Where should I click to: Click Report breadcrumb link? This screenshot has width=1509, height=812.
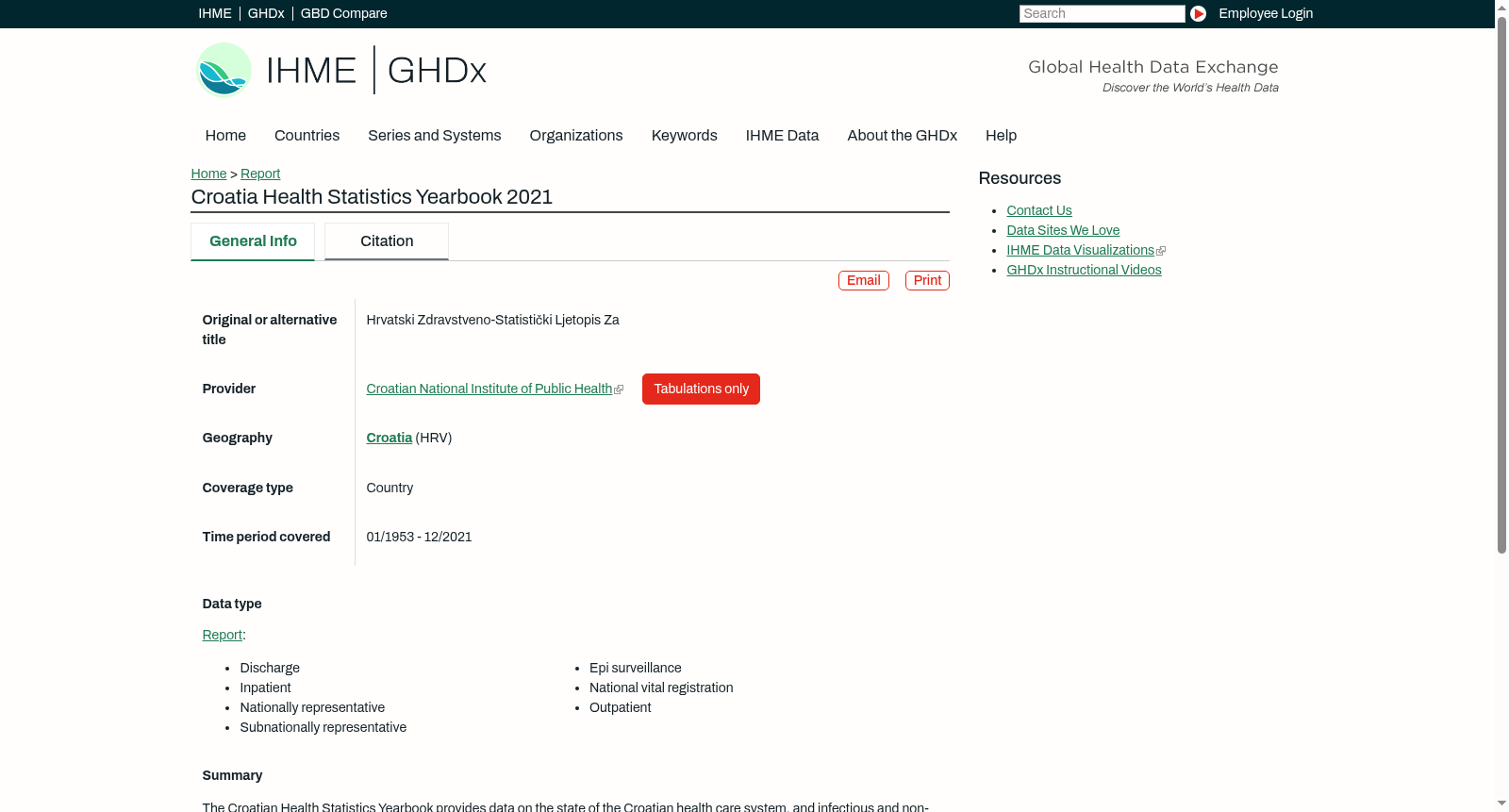(260, 174)
